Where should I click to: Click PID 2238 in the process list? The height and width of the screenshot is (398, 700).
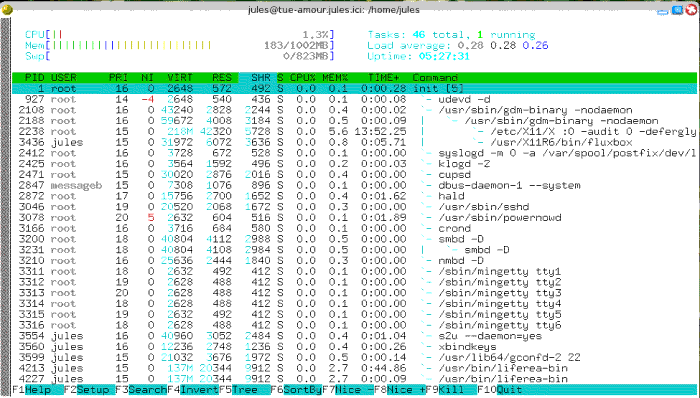[32, 132]
